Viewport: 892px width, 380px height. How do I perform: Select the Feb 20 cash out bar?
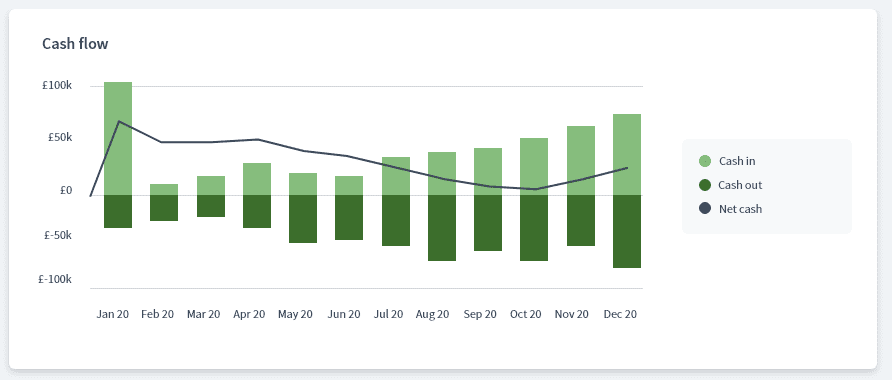[164, 208]
